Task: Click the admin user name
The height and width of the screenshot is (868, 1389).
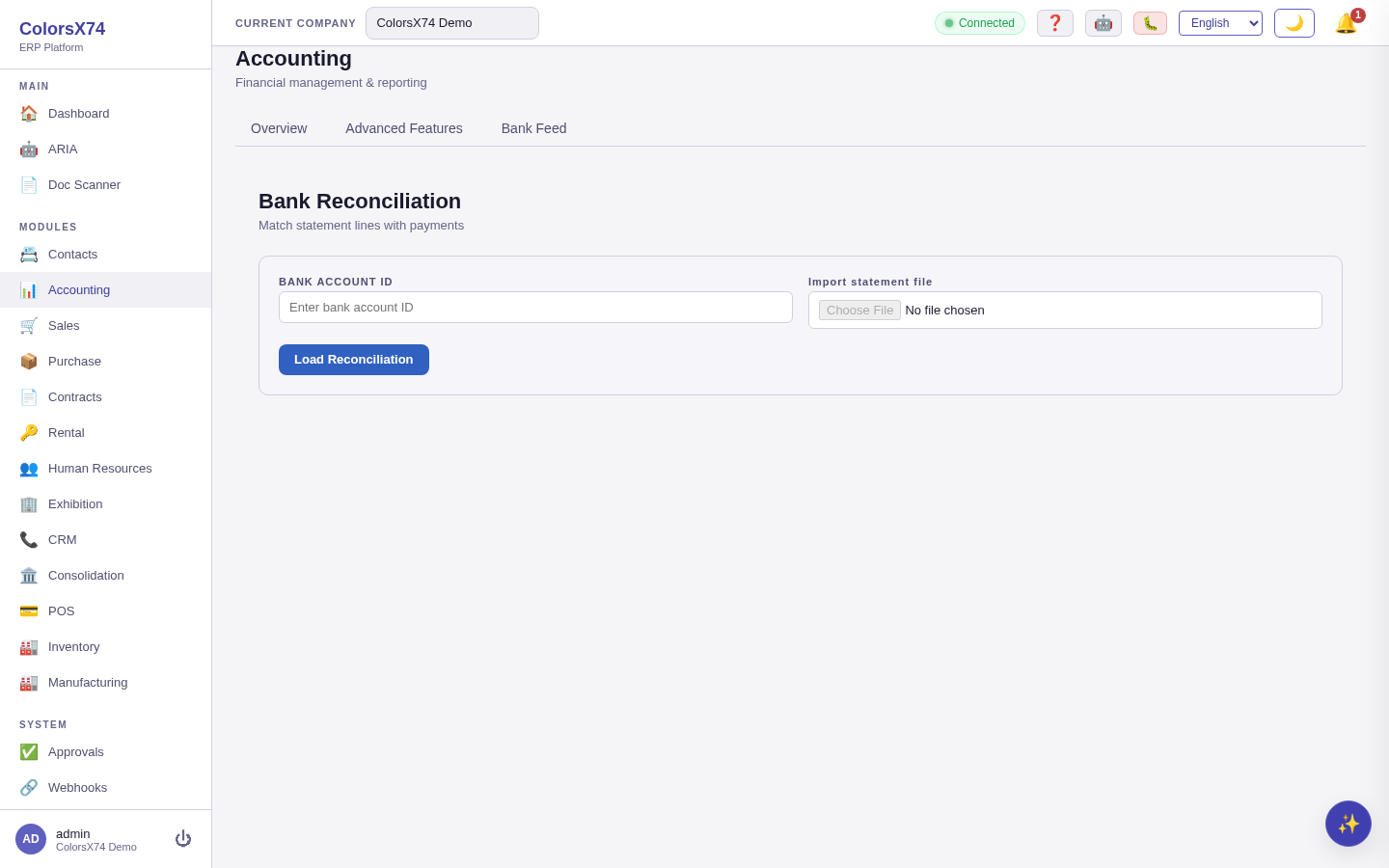Action: click(73, 833)
